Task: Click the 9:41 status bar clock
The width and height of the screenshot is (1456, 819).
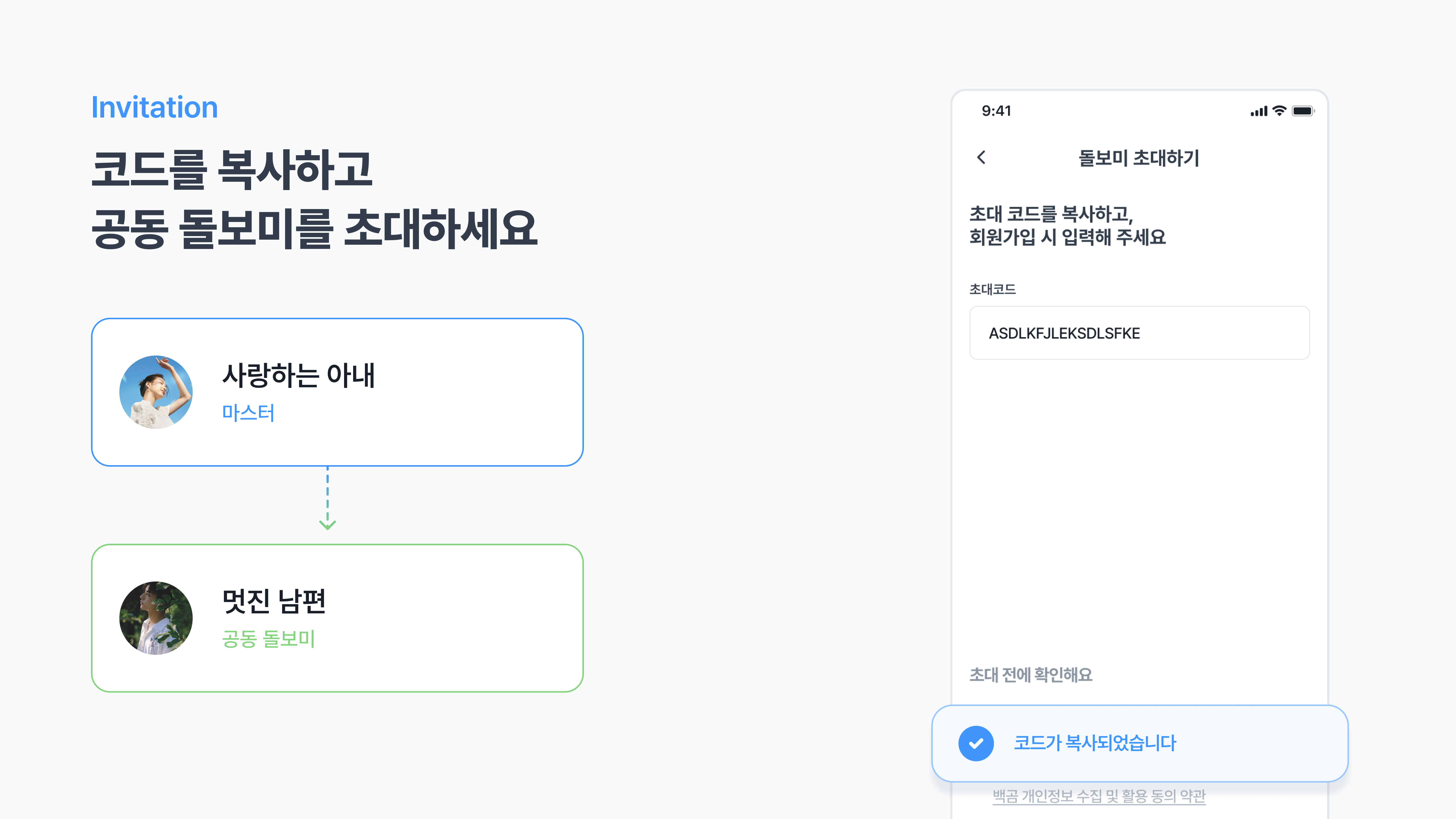Action: [996, 111]
